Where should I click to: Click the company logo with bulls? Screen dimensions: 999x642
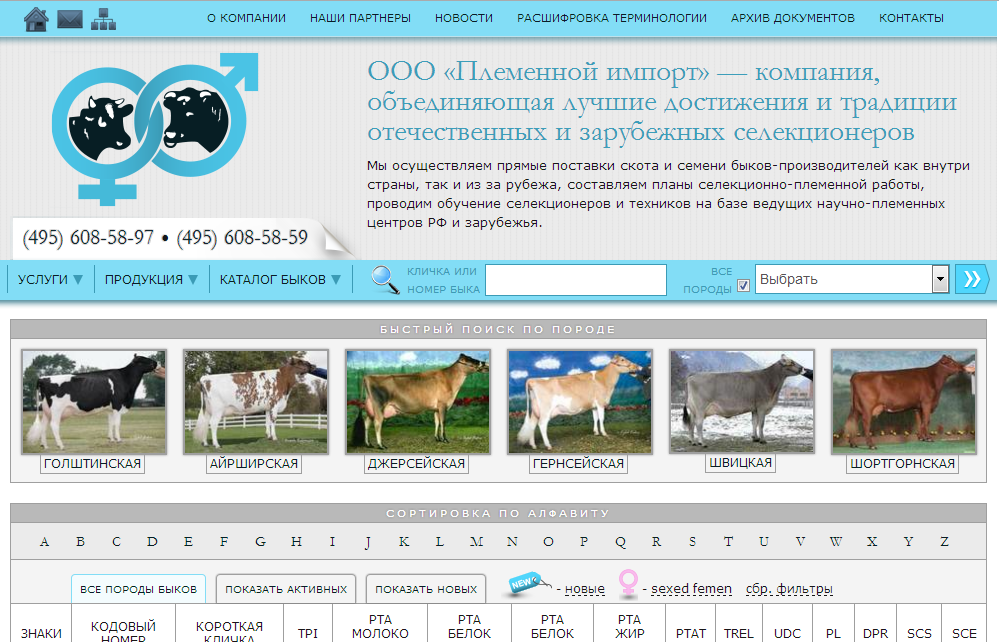click(x=155, y=129)
